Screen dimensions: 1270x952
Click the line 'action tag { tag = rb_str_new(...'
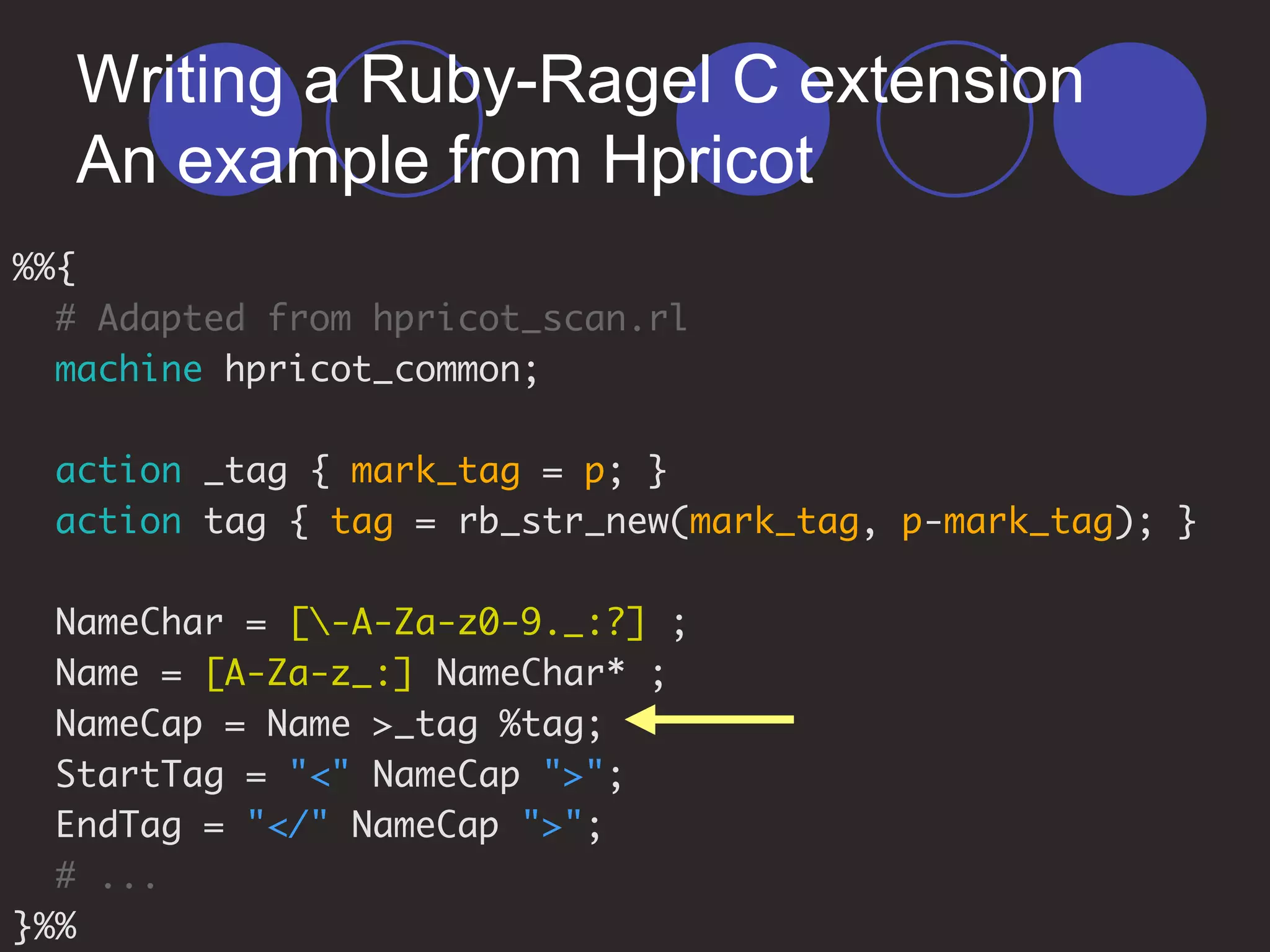click(x=626, y=522)
